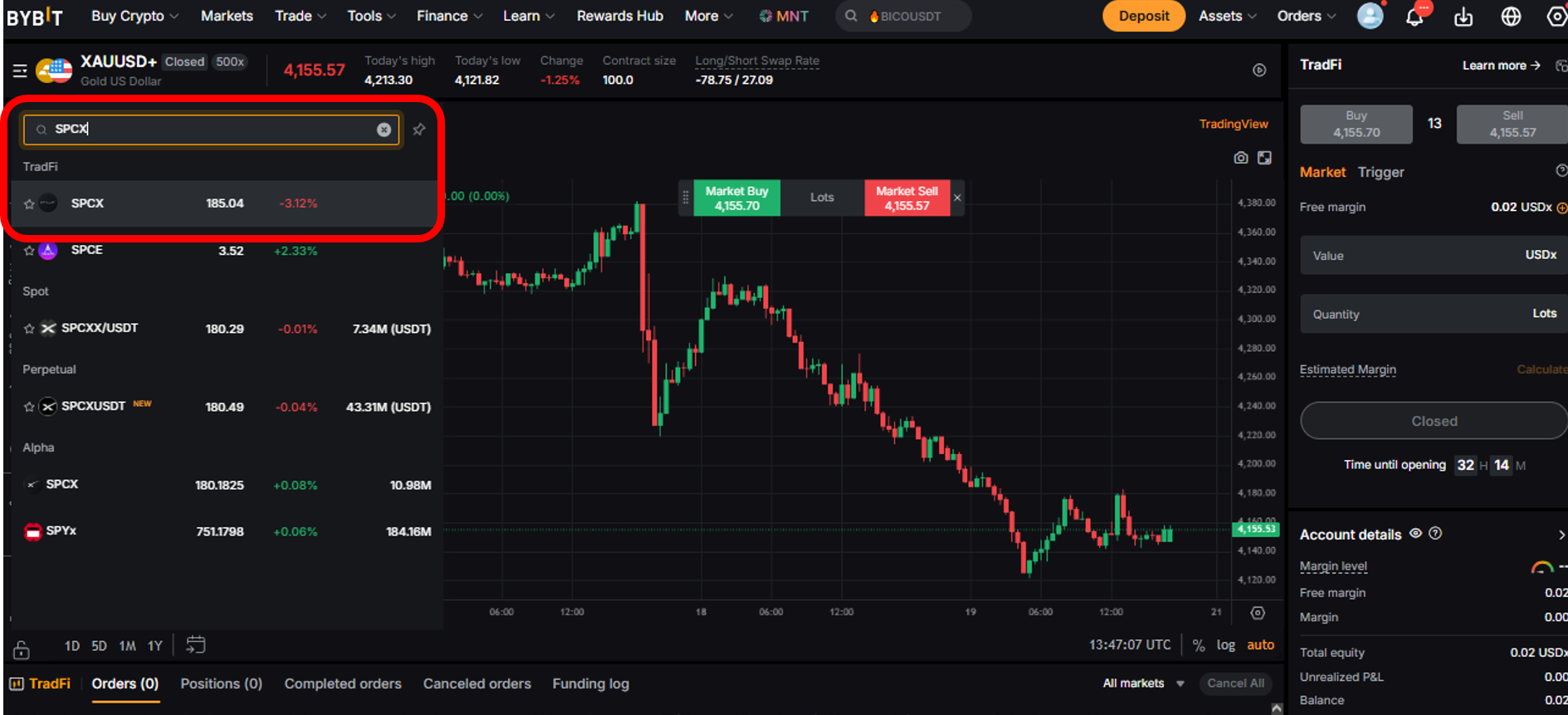Open chart settings gear at bottom right
This screenshot has height=715, width=1568.
coord(1258,613)
